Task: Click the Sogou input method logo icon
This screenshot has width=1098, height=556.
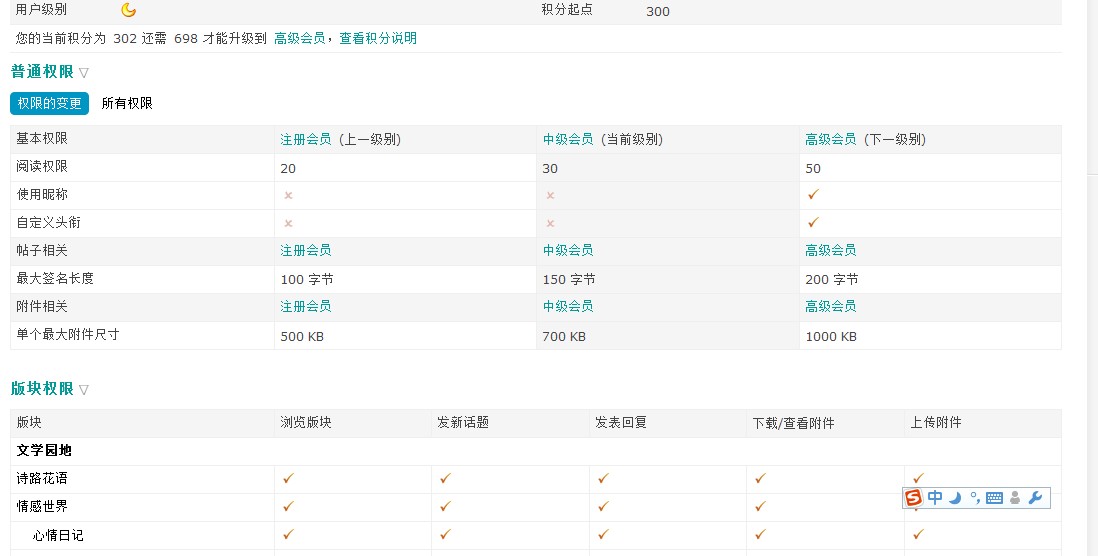Action: [914, 497]
